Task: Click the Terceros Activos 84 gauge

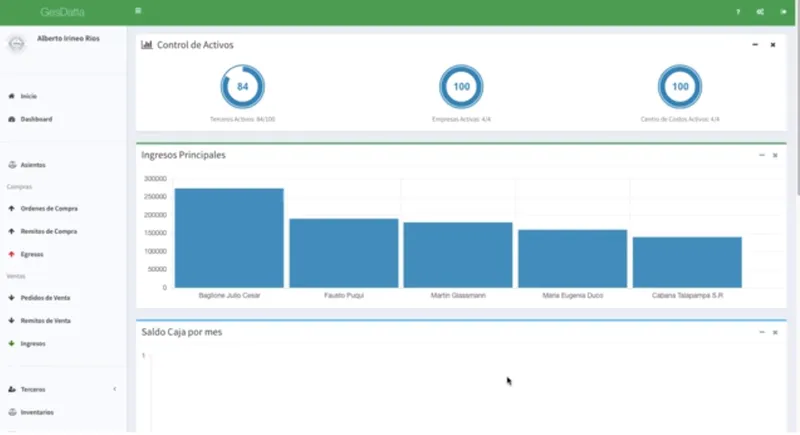Action: (242, 87)
